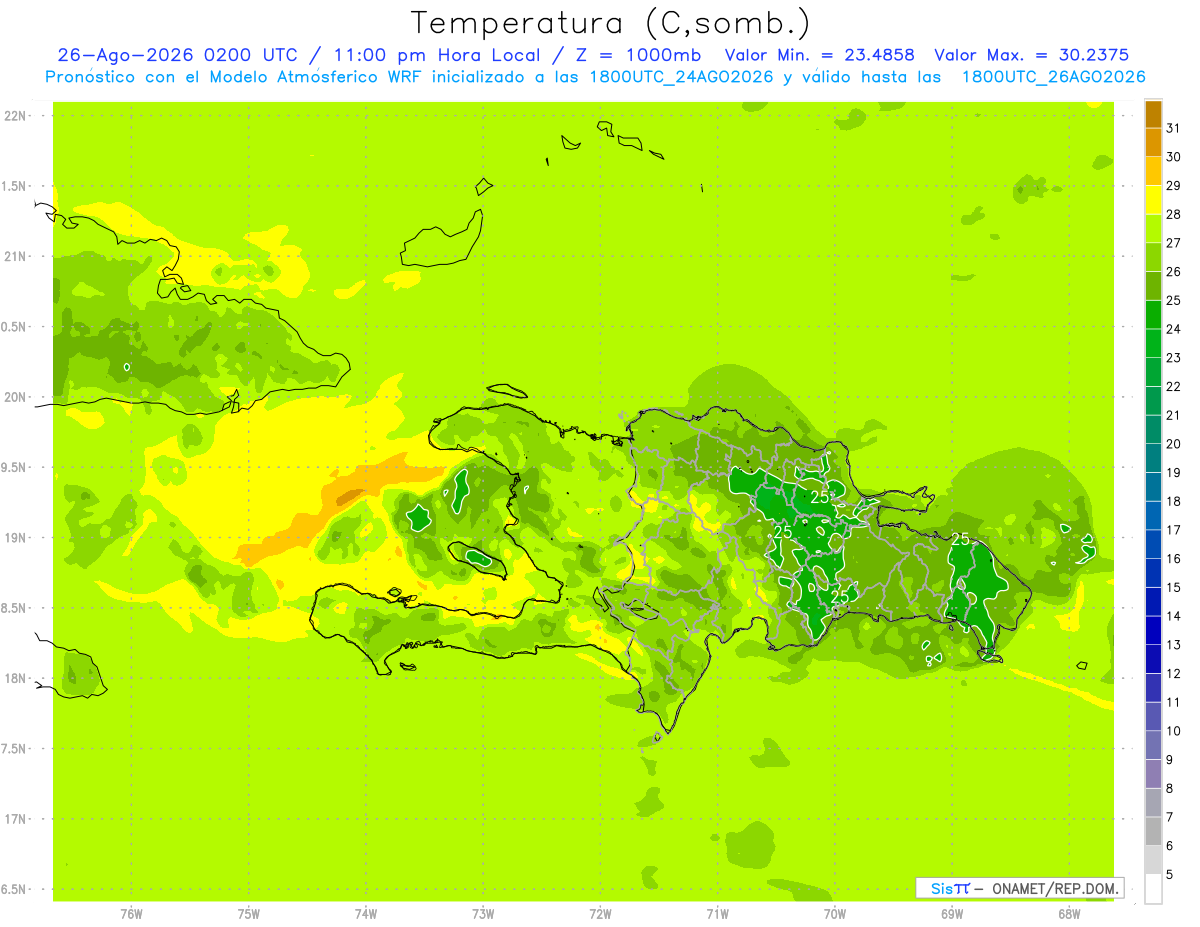1200x927 pixels.
Task: Click the title 'Temperatura (C,somb.)'
Action: 610,22
